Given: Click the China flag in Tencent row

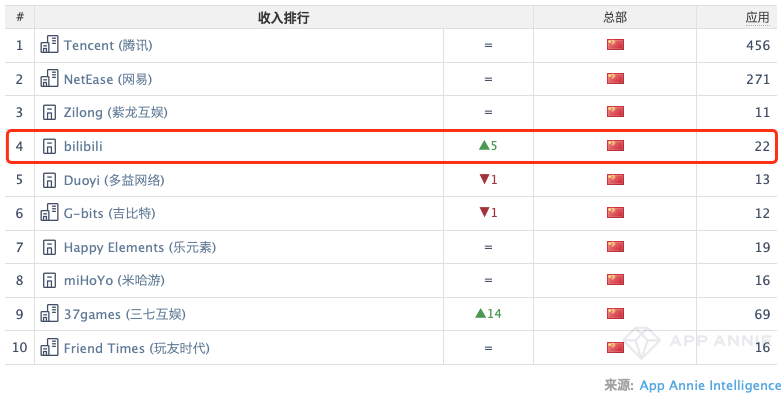Looking at the screenshot, I should 615,45.
